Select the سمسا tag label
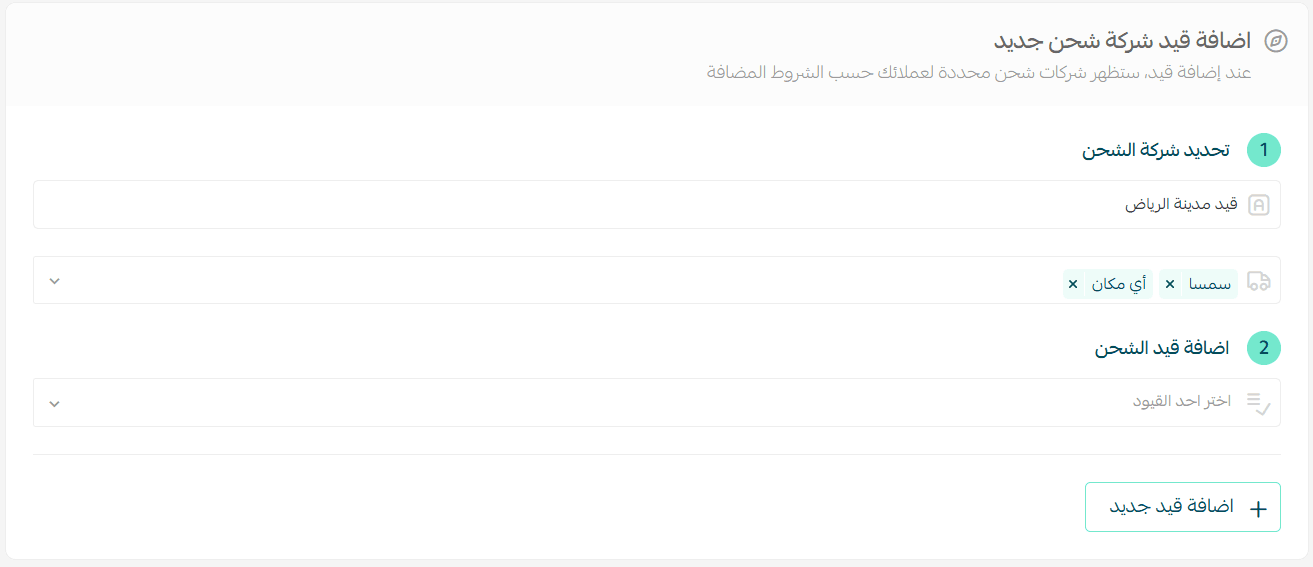This screenshot has width=1313, height=567. [x=1210, y=285]
